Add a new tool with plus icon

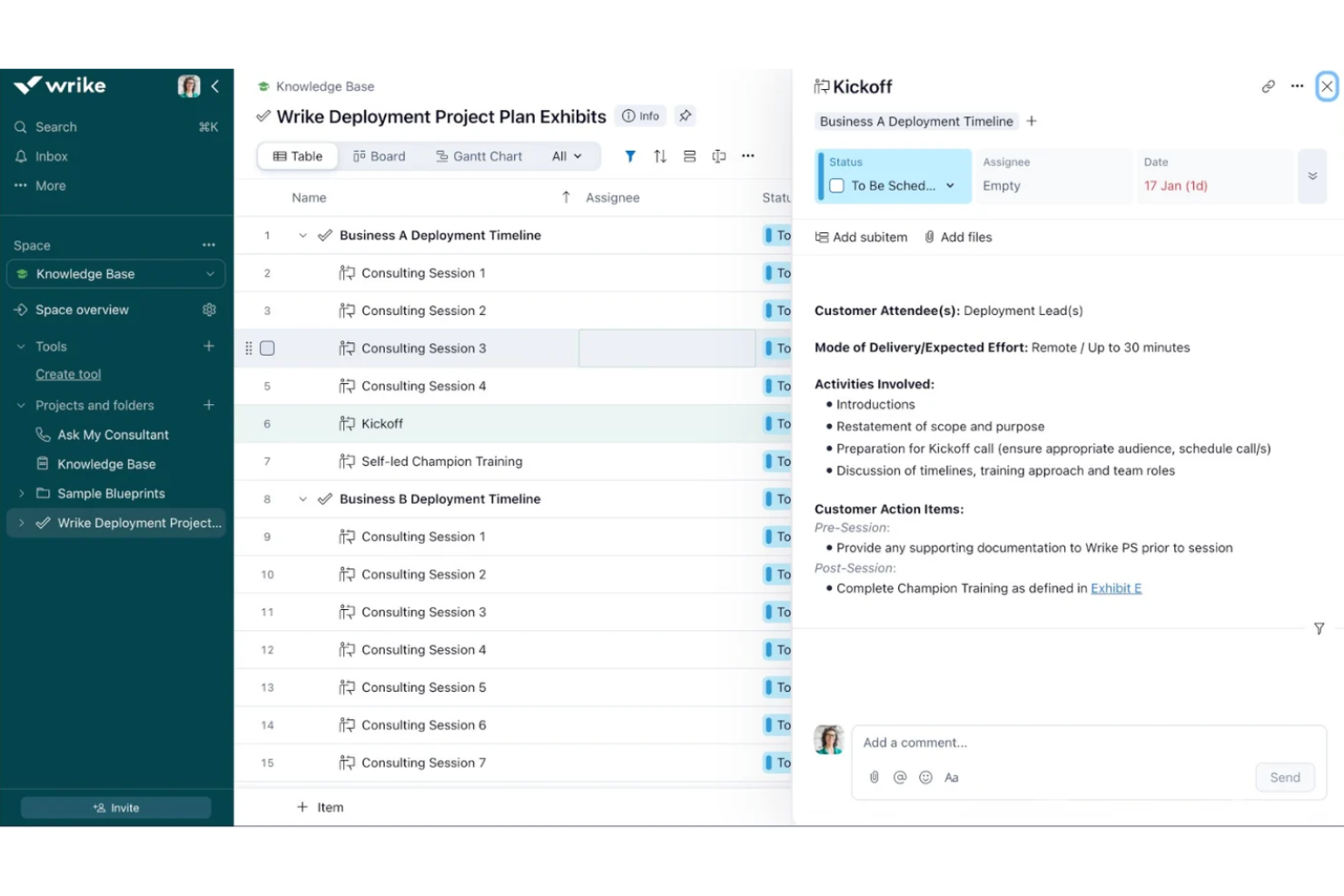(x=209, y=346)
